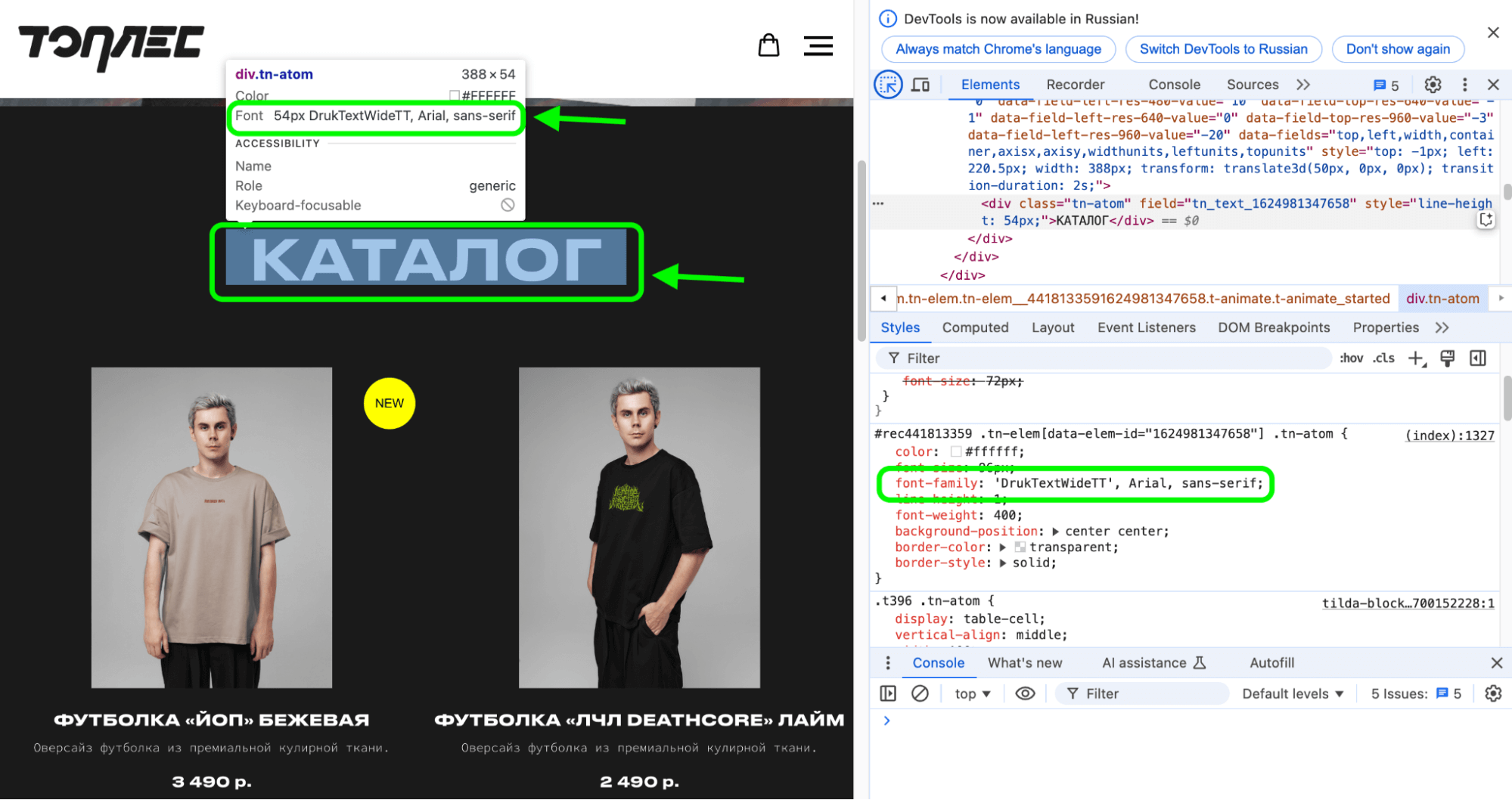Viewport: 1512px width, 800px height.
Task: Open the ФУТБОЛКА «ЙОП» БЕЖЕВАЯ product title
Action: (212, 720)
